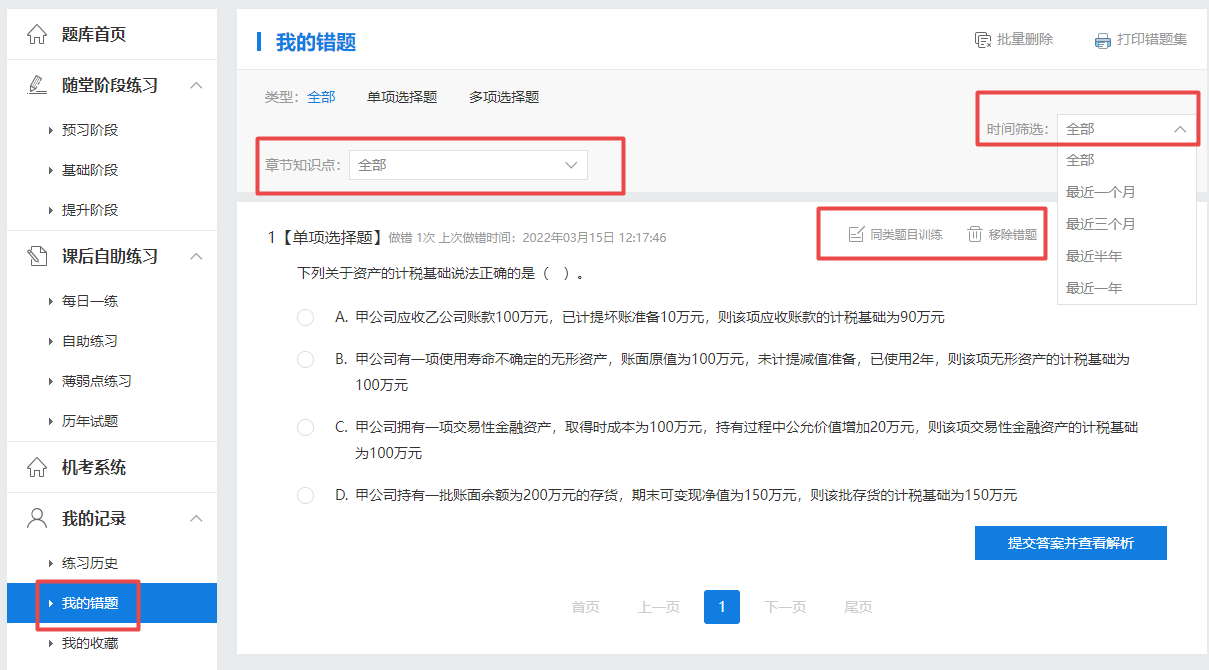Open 练习历史 in the sidebar
Viewport: 1209px width, 670px height.
90,563
